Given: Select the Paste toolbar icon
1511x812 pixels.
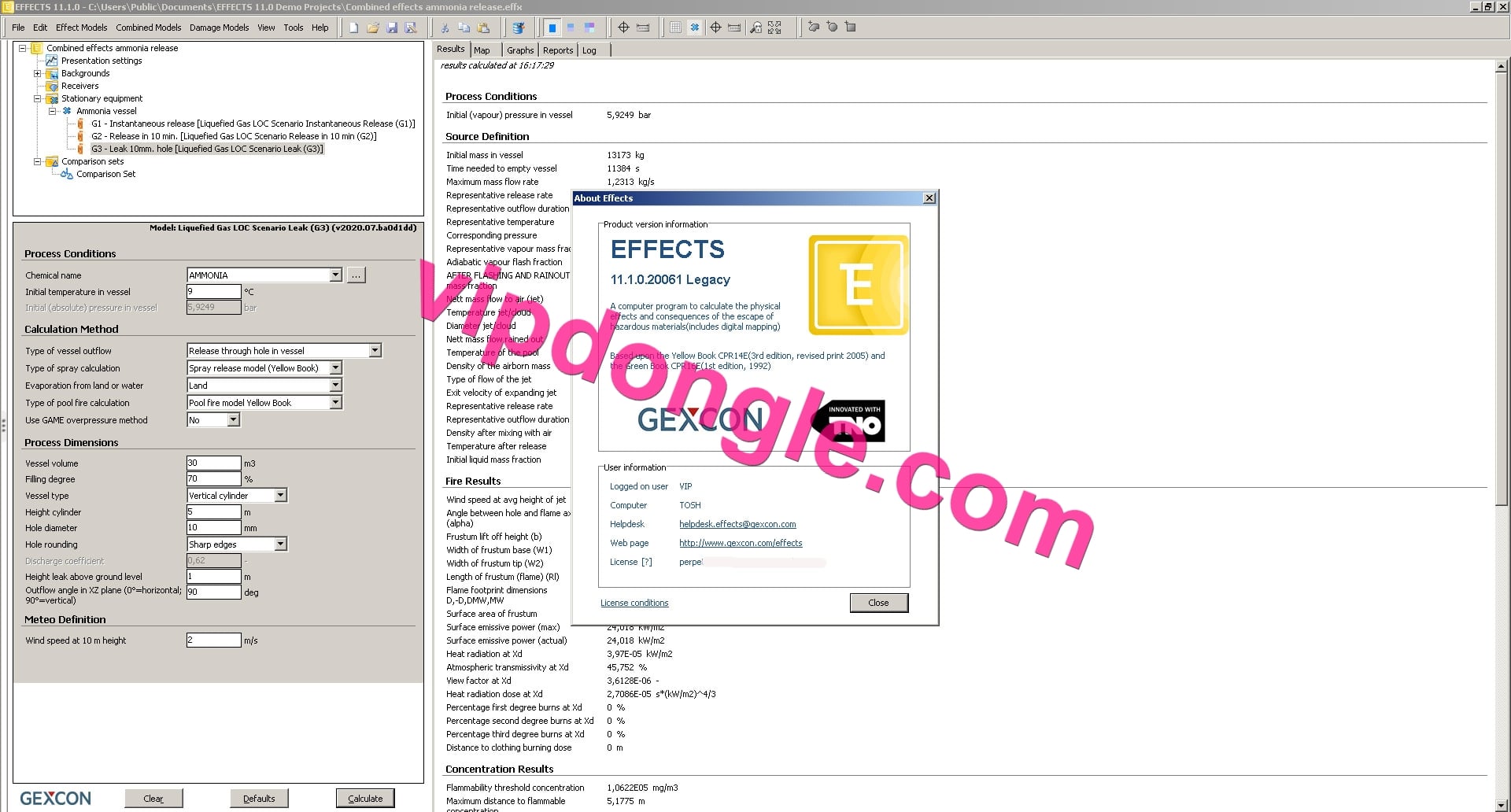Looking at the screenshot, I should point(483,27).
